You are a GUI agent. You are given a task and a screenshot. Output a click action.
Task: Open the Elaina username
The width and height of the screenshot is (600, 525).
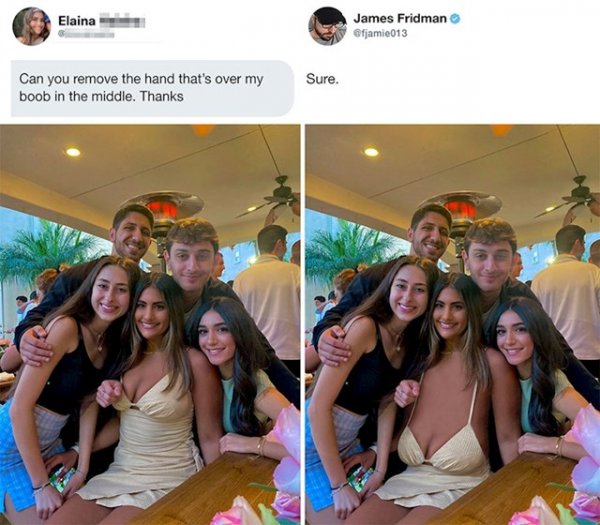[77, 21]
